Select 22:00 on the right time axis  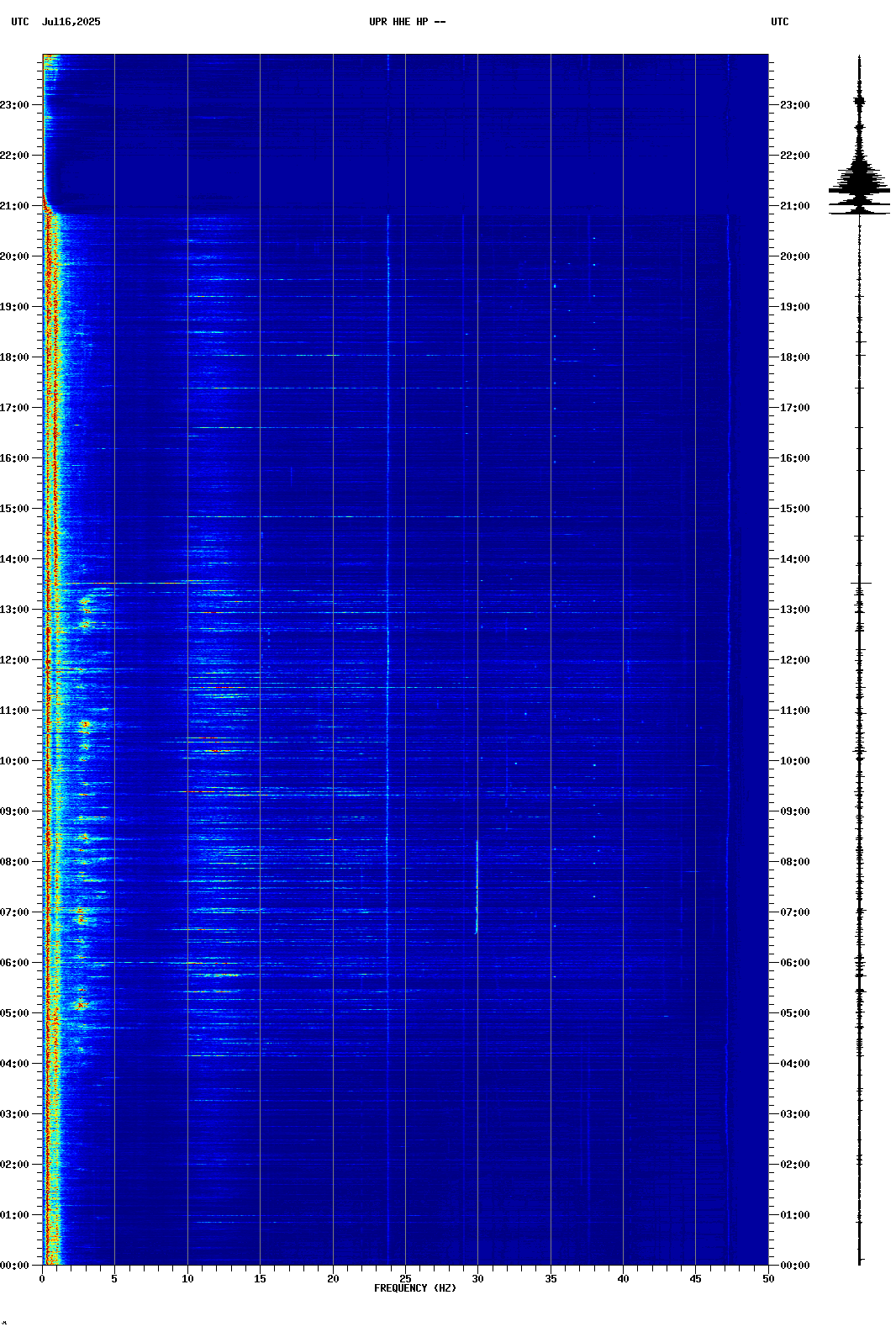tap(795, 156)
